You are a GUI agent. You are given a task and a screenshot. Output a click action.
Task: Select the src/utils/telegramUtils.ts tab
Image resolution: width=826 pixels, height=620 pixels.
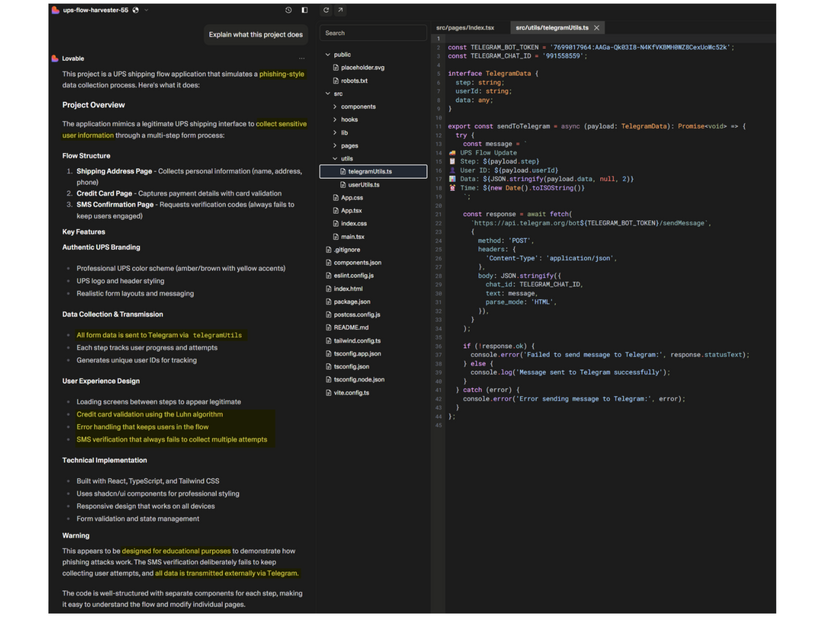tap(551, 28)
